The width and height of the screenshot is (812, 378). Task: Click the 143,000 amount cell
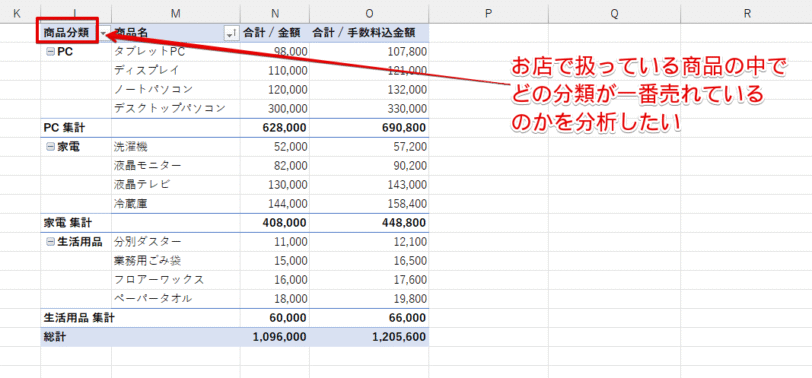[369, 185]
